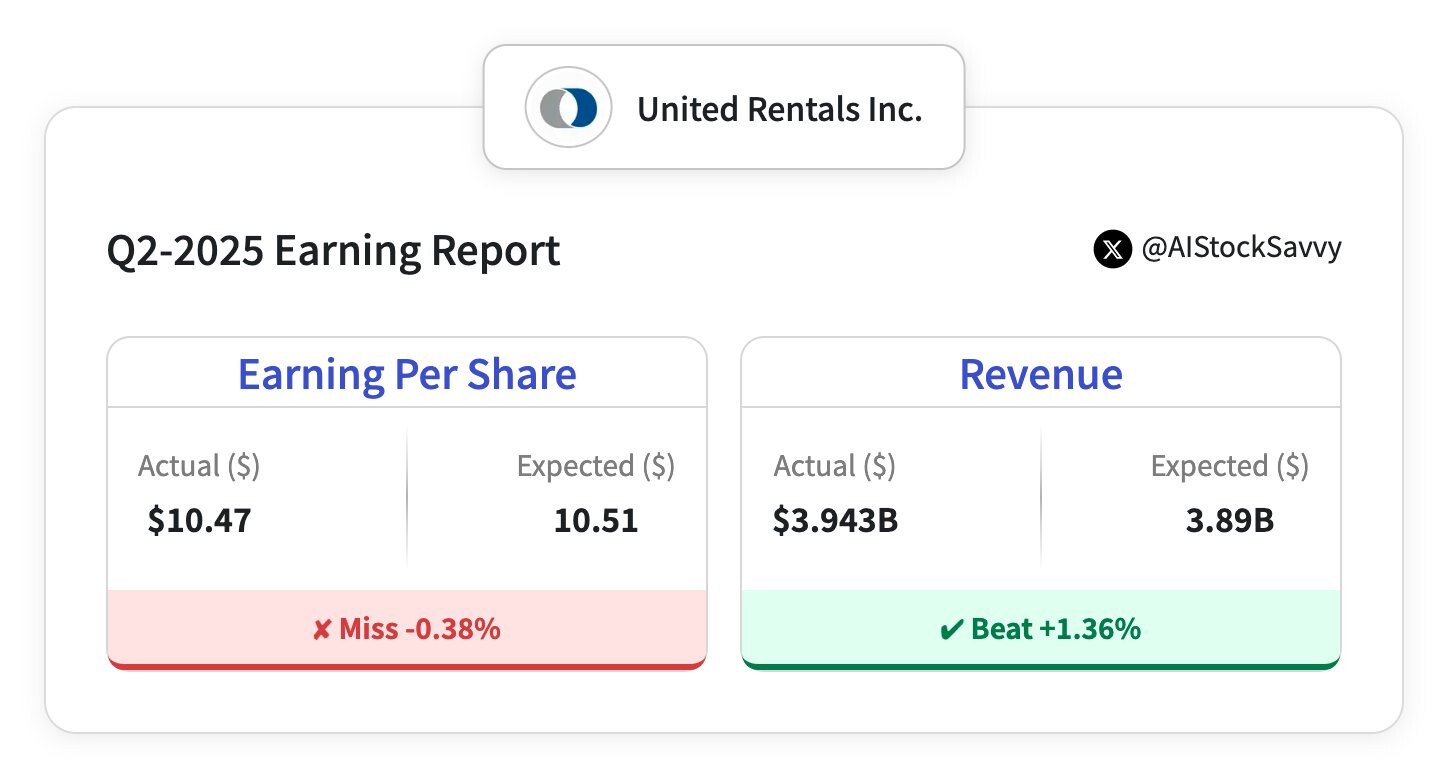Image resolution: width=1436 pixels, height=760 pixels.
Task: Click the actual EPS value $10.47
Action: coord(199,521)
